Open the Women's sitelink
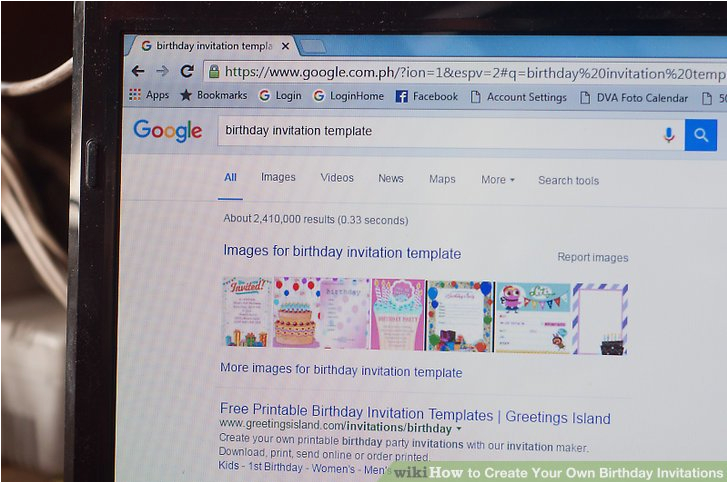This screenshot has height=483, width=728. coord(333,469)
